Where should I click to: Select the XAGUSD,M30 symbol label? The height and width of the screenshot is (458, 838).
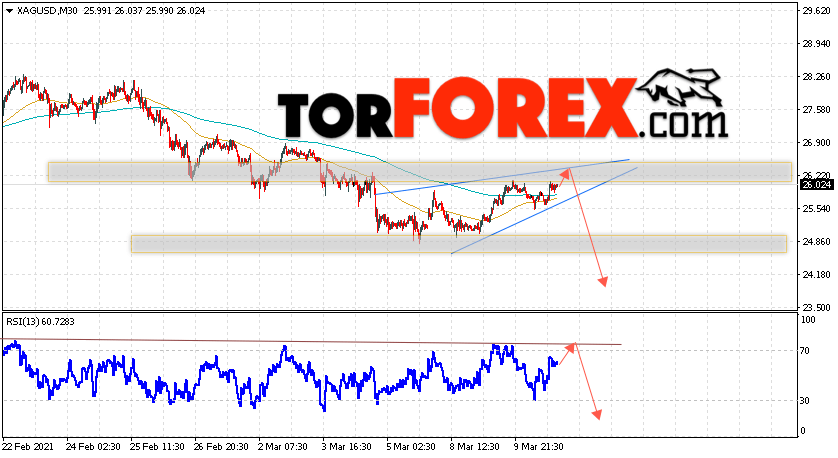click(48, 11)
